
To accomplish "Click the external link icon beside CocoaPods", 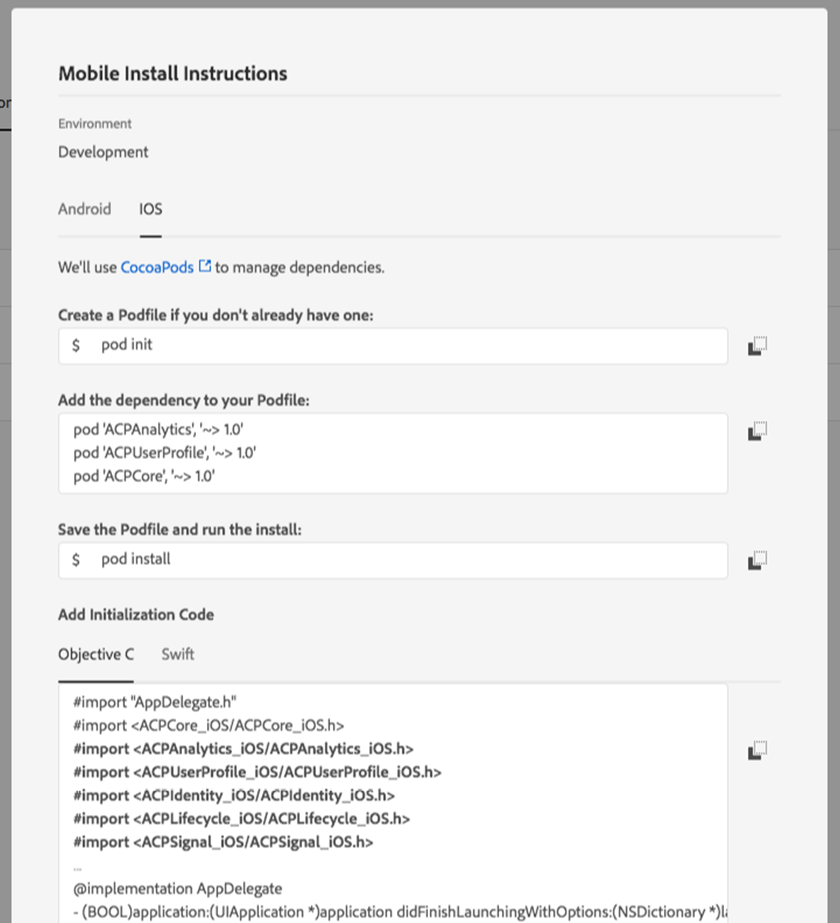I will pos(205,267).
